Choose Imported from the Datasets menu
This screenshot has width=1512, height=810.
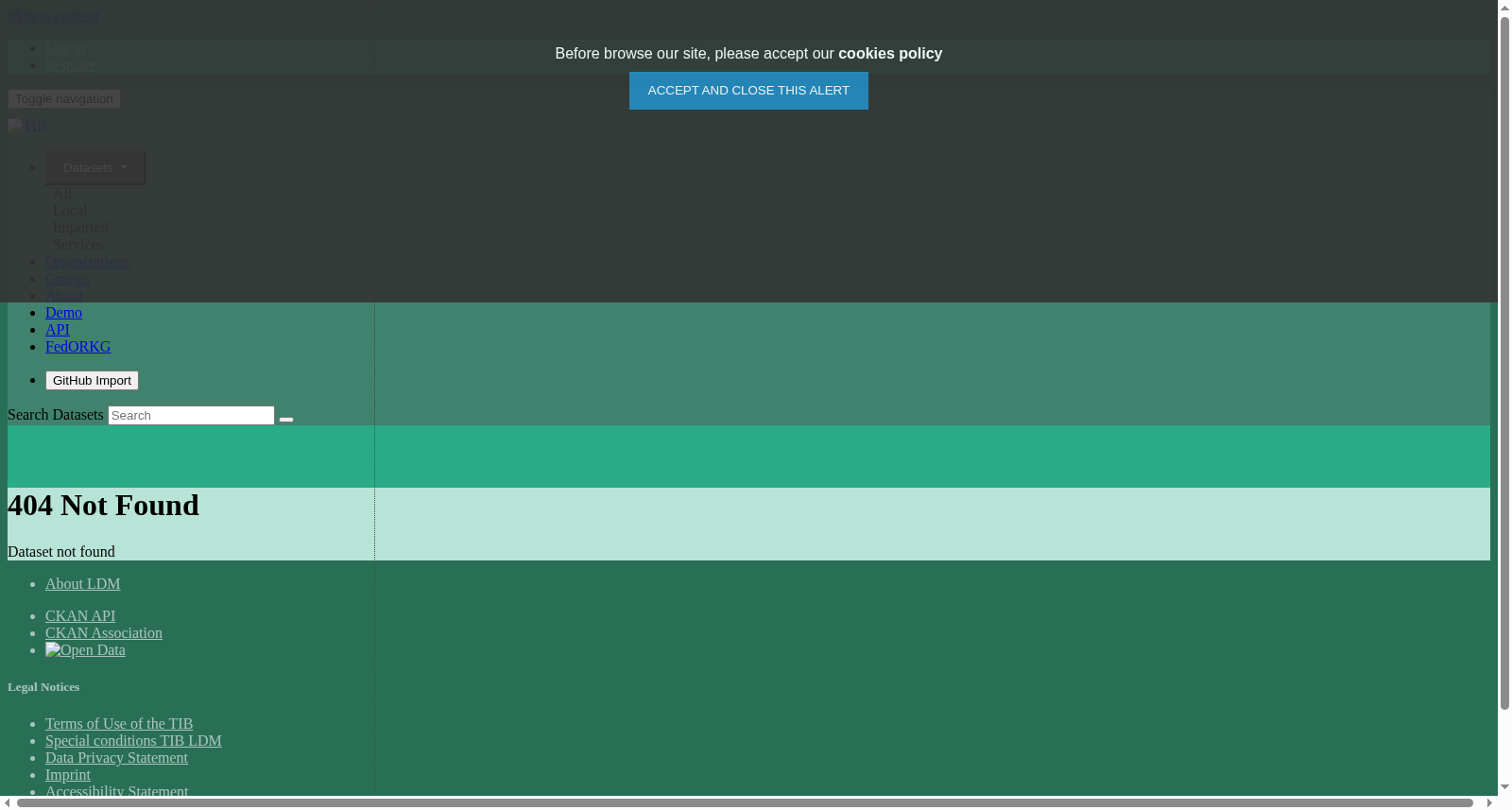point(80,228)
